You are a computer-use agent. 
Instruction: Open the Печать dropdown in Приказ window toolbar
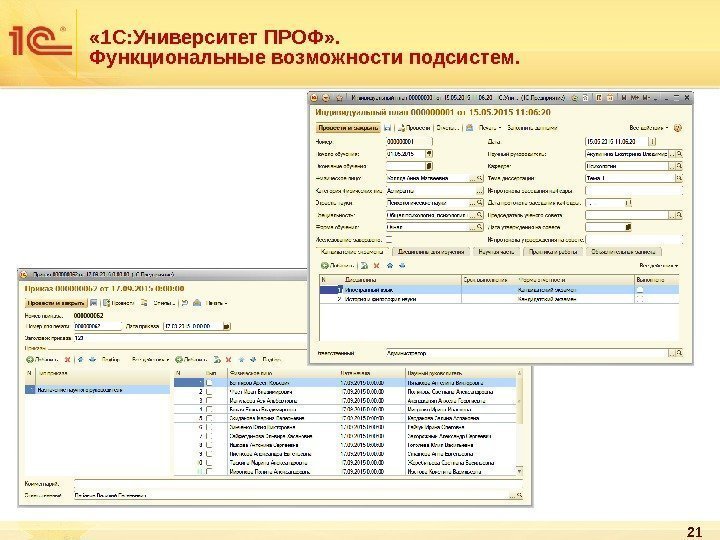pyautogui.click(x=216, y=303)
